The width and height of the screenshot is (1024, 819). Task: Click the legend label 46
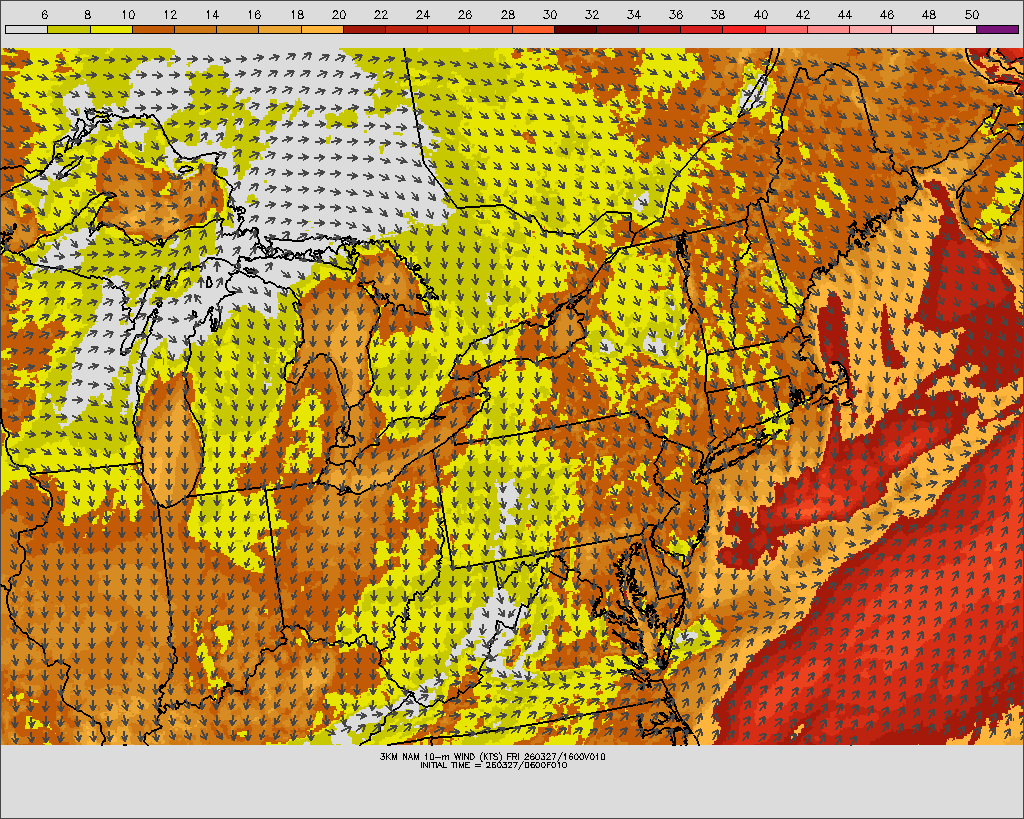click(887, 14)
